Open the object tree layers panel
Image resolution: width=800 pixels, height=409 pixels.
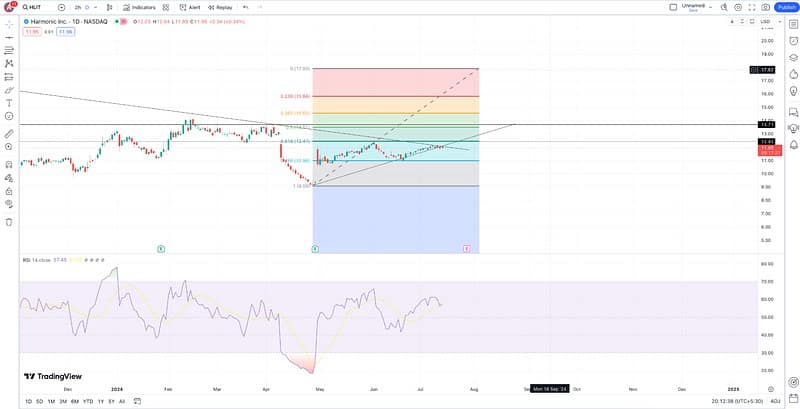pos(793,58)
